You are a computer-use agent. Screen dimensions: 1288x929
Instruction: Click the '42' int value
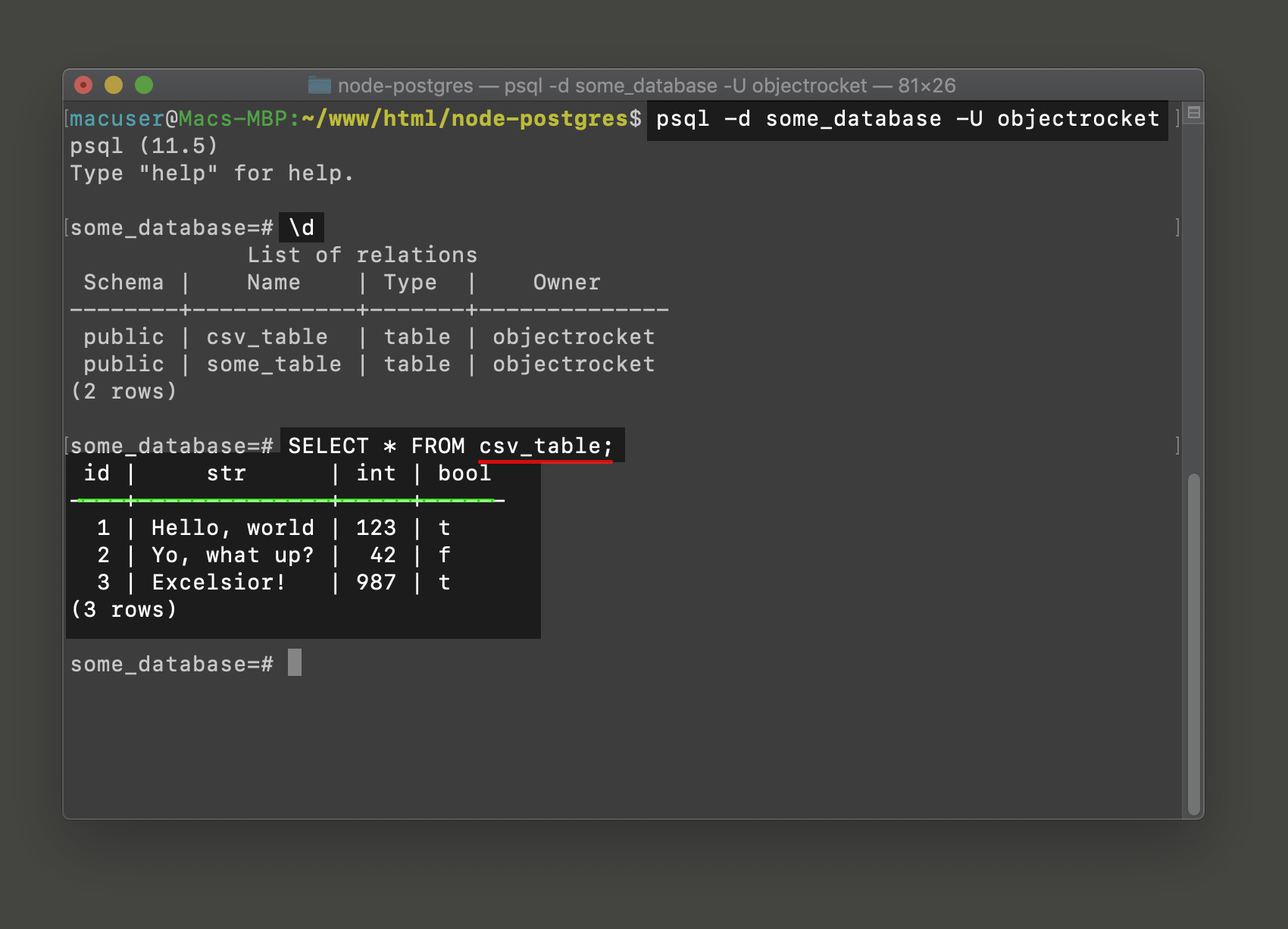[x=383, y=555]
